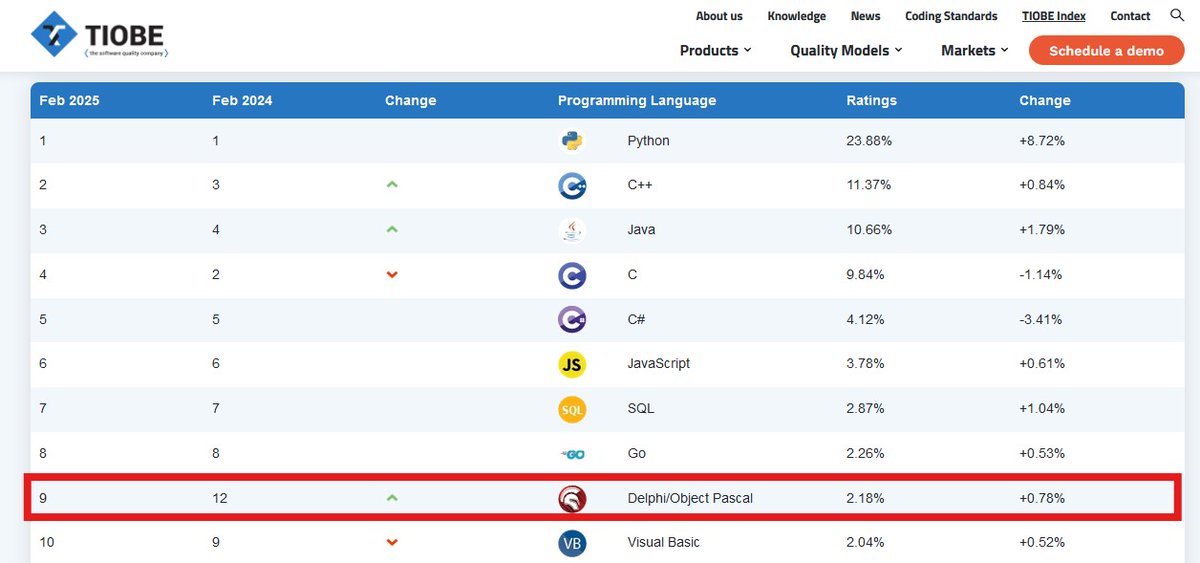Click the 3.78% rating value

[865, 364]
